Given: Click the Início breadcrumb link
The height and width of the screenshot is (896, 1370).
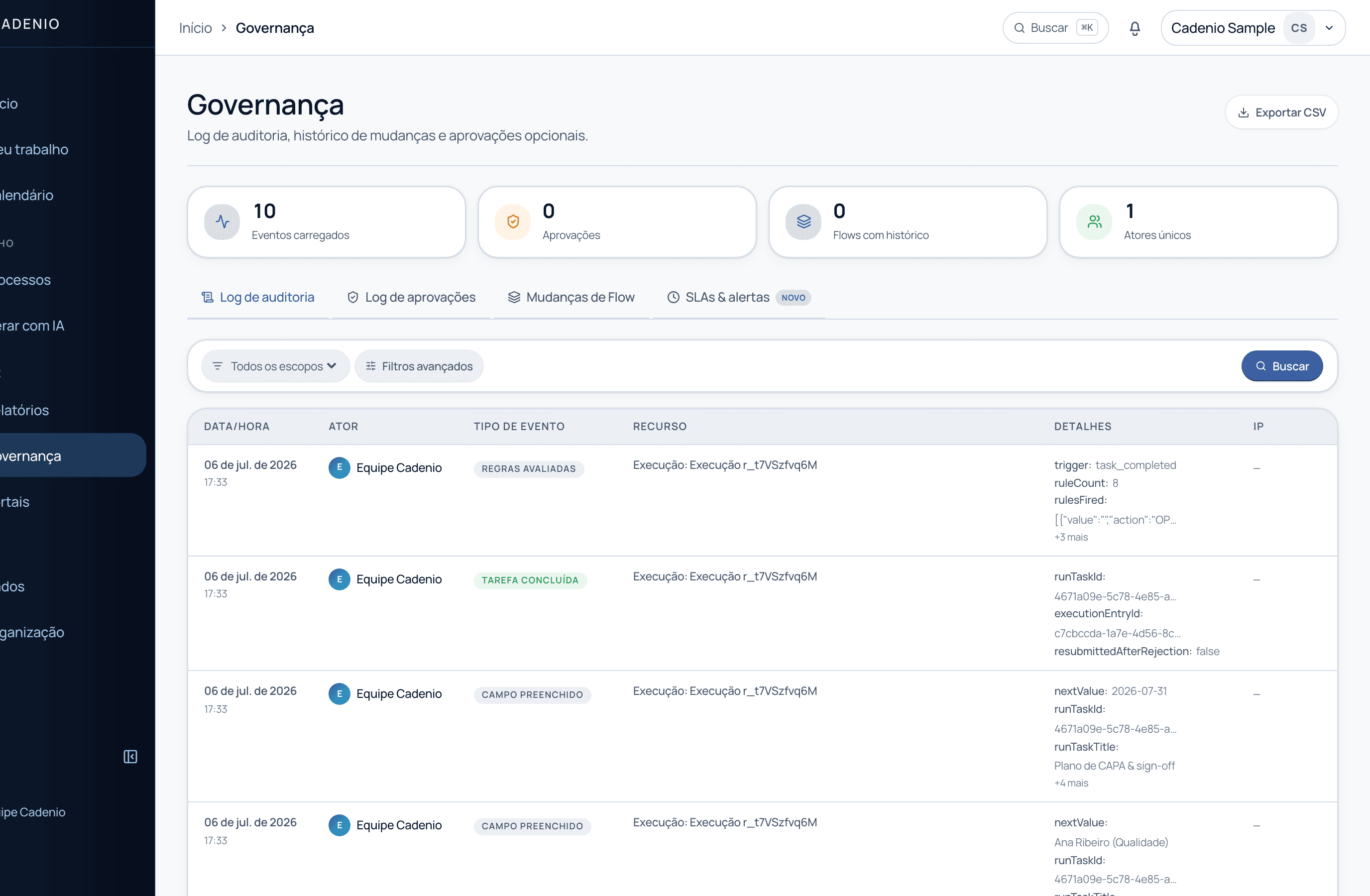Looking at the screenshot, I should 195,28.
